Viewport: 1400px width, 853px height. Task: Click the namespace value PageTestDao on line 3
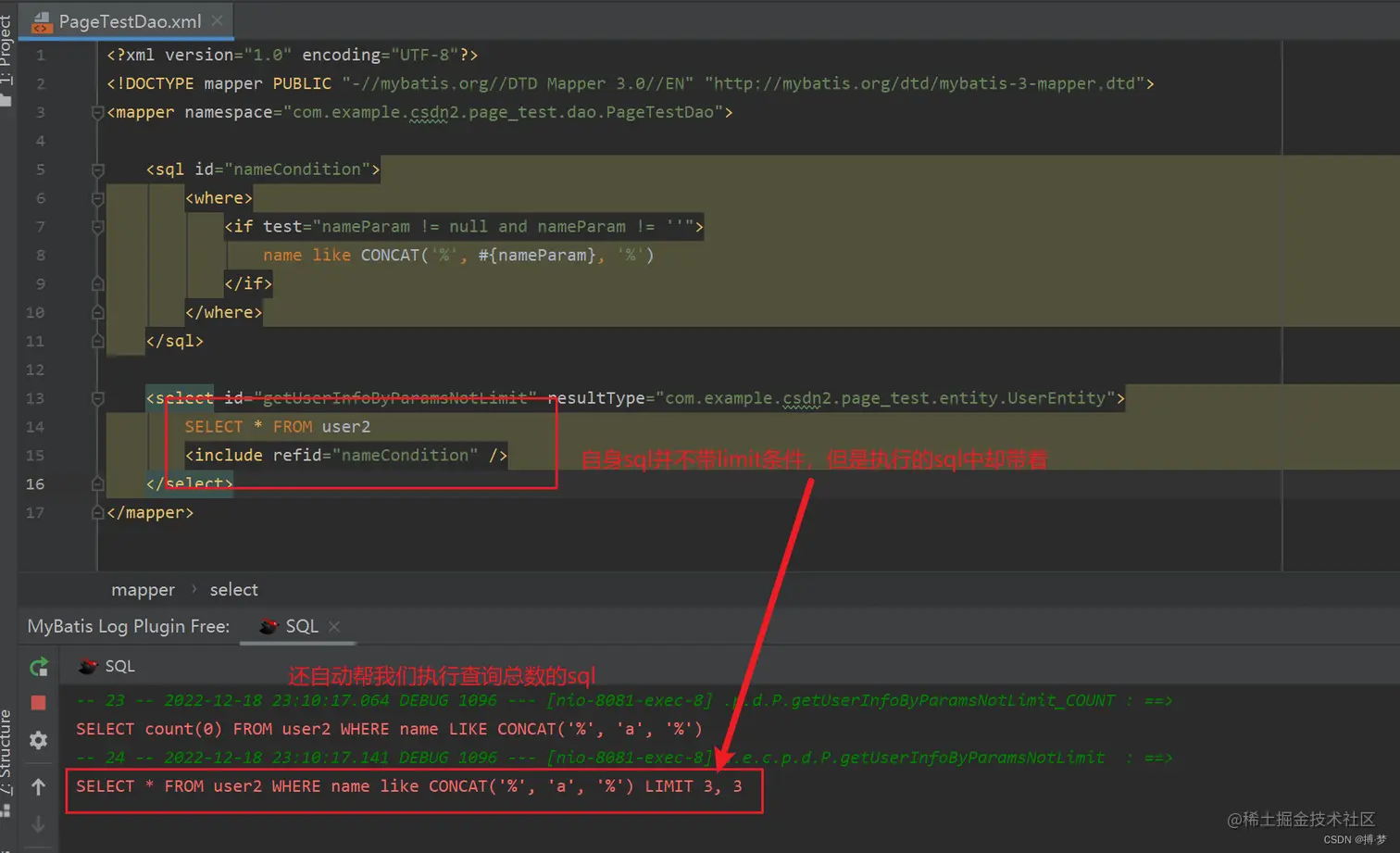coord(508,112)
